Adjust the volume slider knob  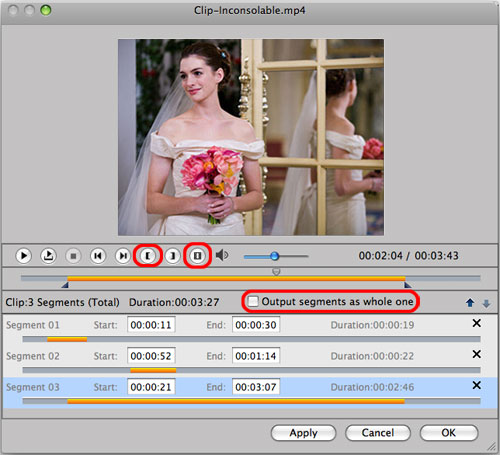tap(274, 256)
